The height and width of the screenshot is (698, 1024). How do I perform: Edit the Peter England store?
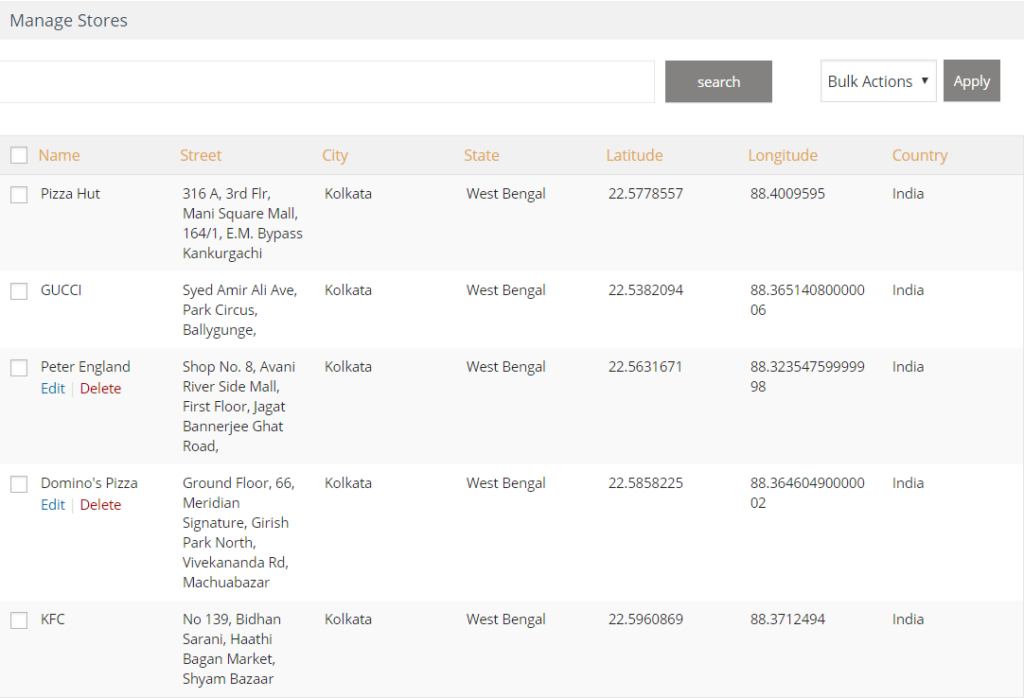coord(53,389)
